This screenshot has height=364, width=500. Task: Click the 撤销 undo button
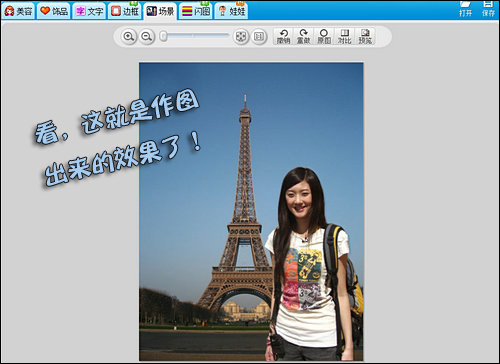coord(283,36)
